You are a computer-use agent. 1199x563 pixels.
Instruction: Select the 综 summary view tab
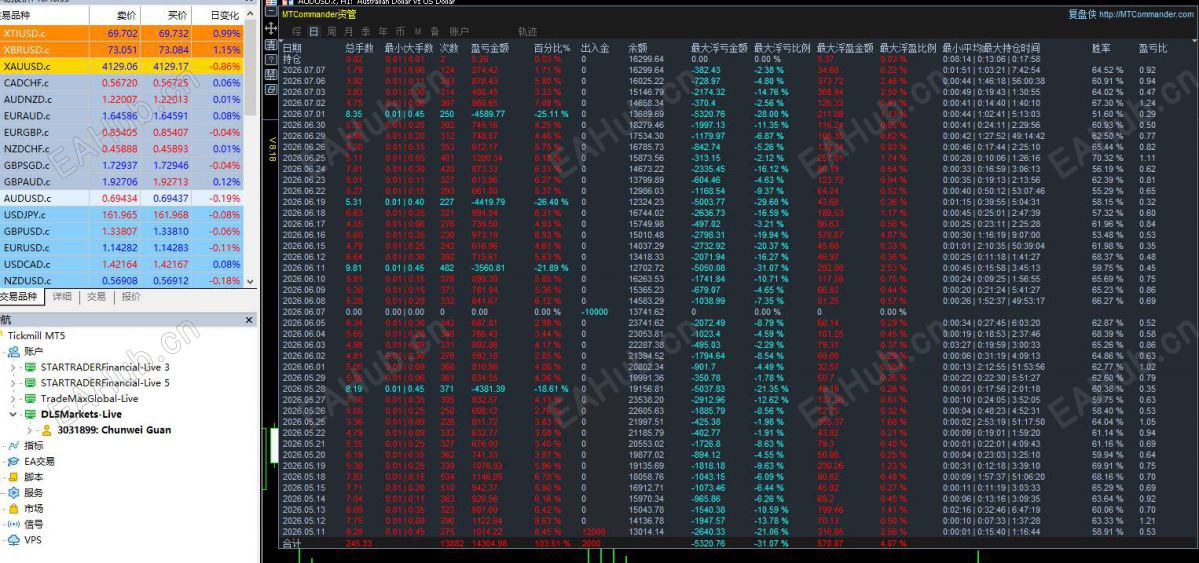pyautogui.click(x=297, y=31)
